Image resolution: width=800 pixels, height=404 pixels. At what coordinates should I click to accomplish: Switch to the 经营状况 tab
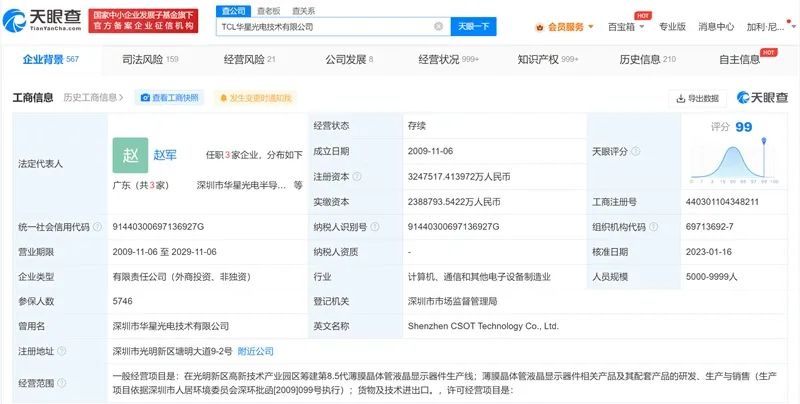(x=448, y=59)
